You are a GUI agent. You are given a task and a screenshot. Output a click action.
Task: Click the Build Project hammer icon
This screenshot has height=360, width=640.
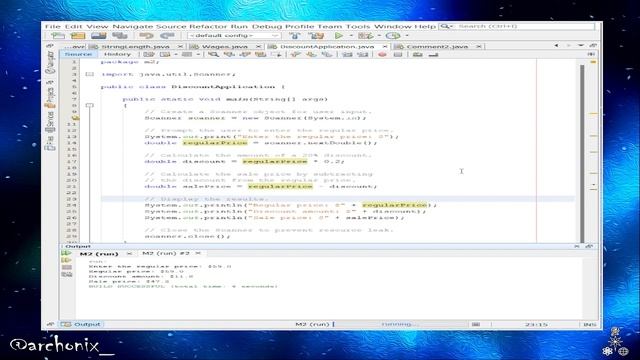295,36
